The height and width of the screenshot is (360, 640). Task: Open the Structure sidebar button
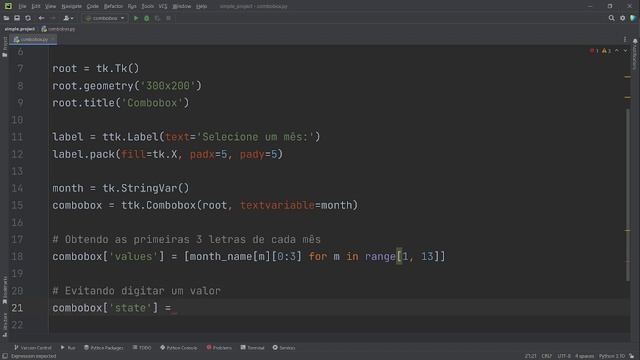[4, 324]
